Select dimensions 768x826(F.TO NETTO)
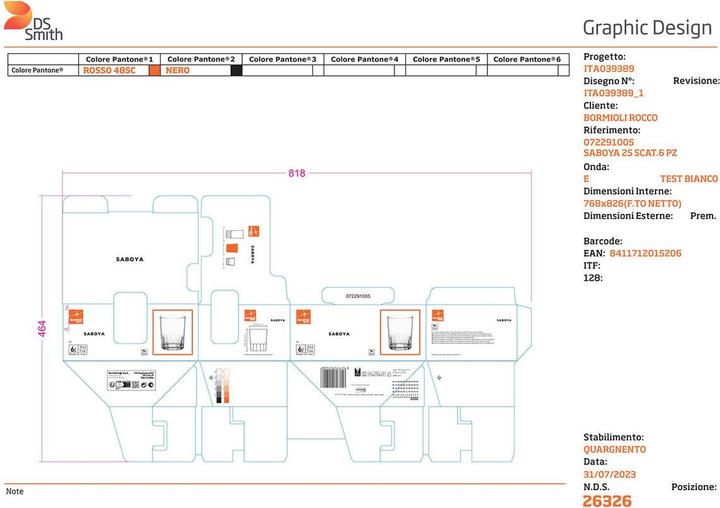720x508 pixels. click(632, 203)
